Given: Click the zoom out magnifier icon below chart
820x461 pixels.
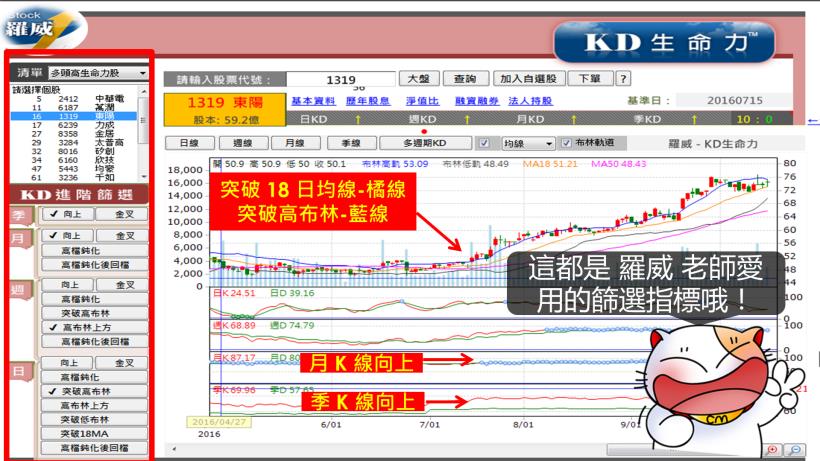Looking at the screenshot, I should coord(795,450).
